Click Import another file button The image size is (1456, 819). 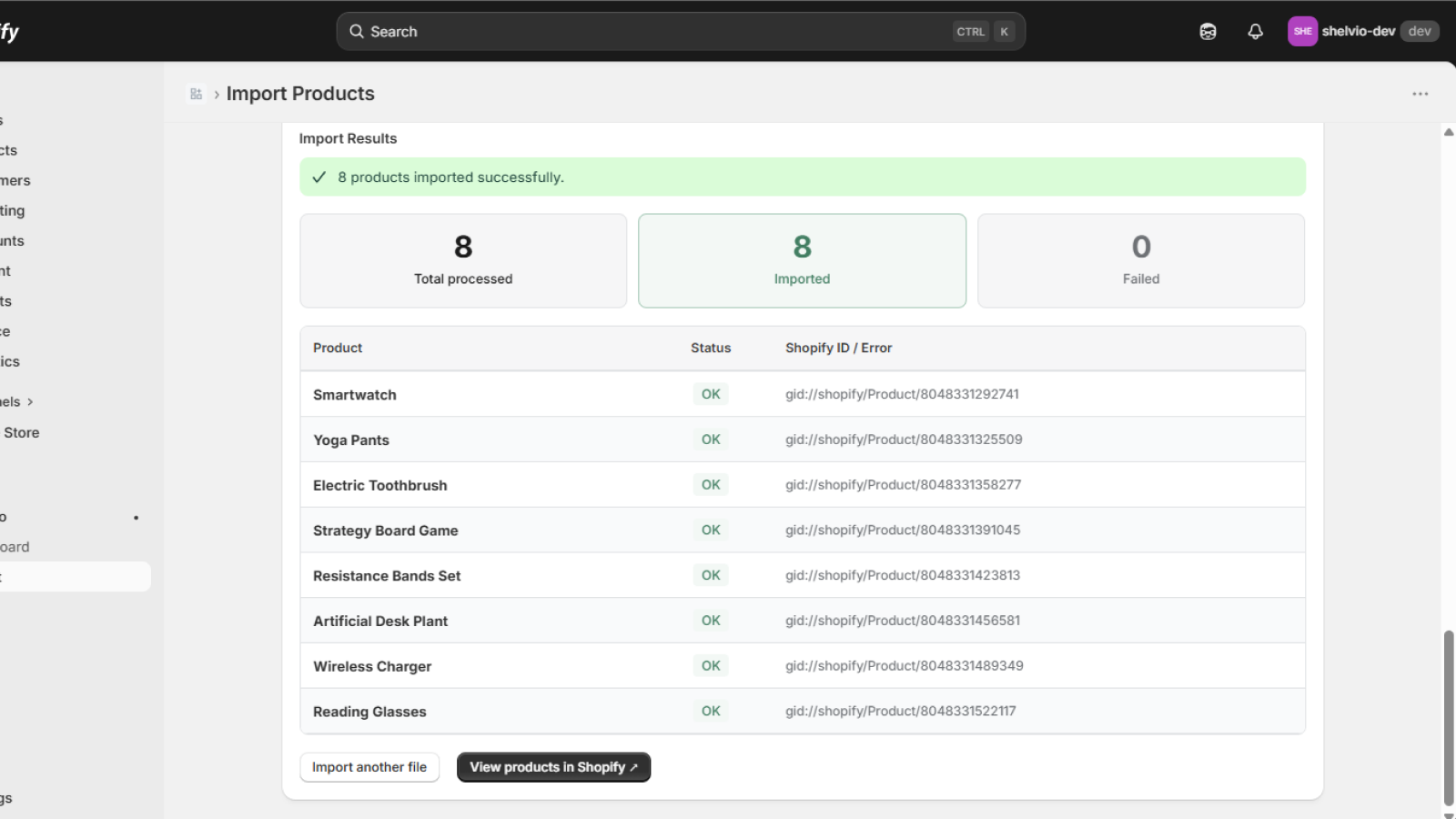[369, 767]
